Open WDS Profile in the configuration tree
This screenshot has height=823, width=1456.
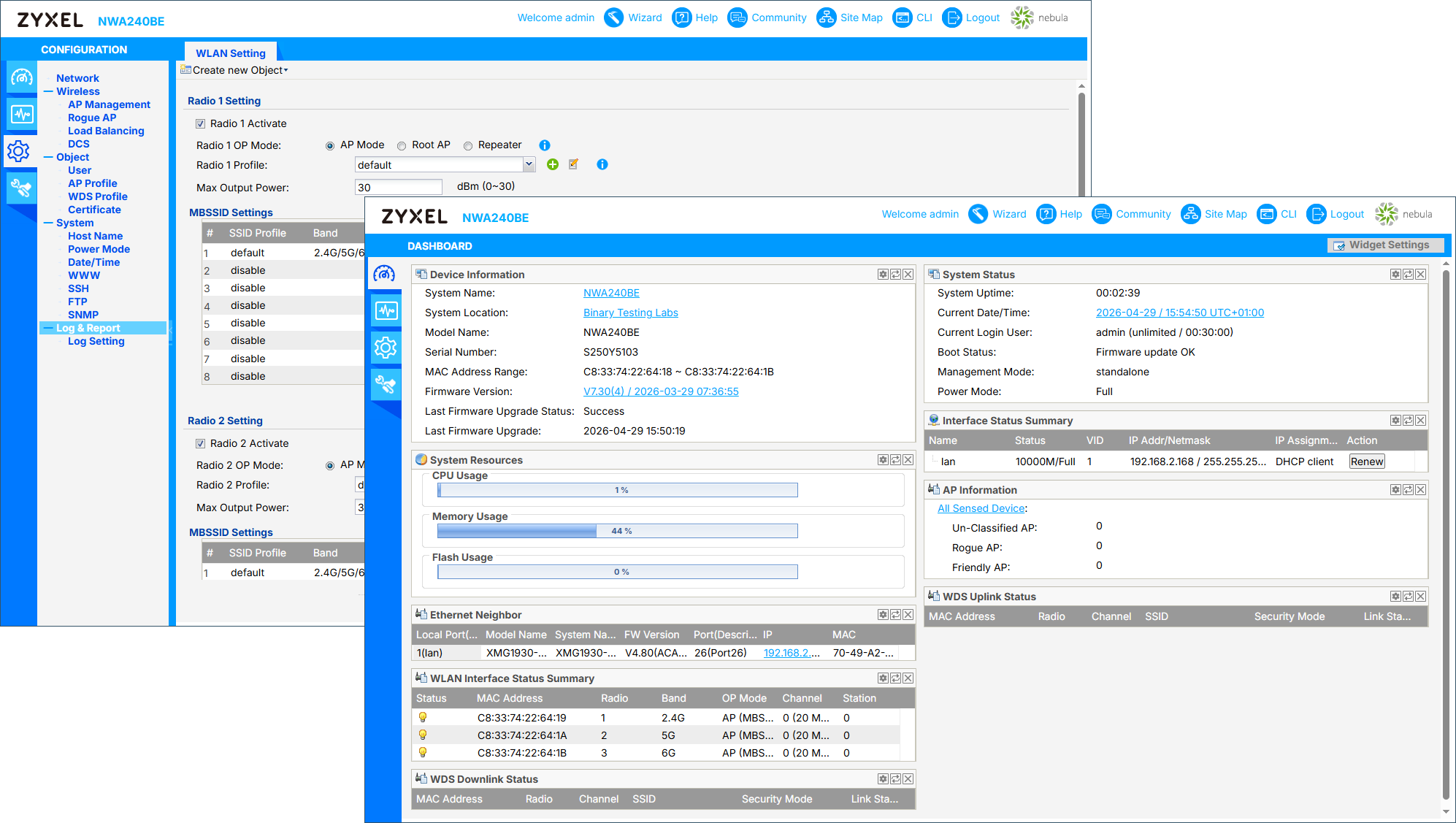click(98, 196)
